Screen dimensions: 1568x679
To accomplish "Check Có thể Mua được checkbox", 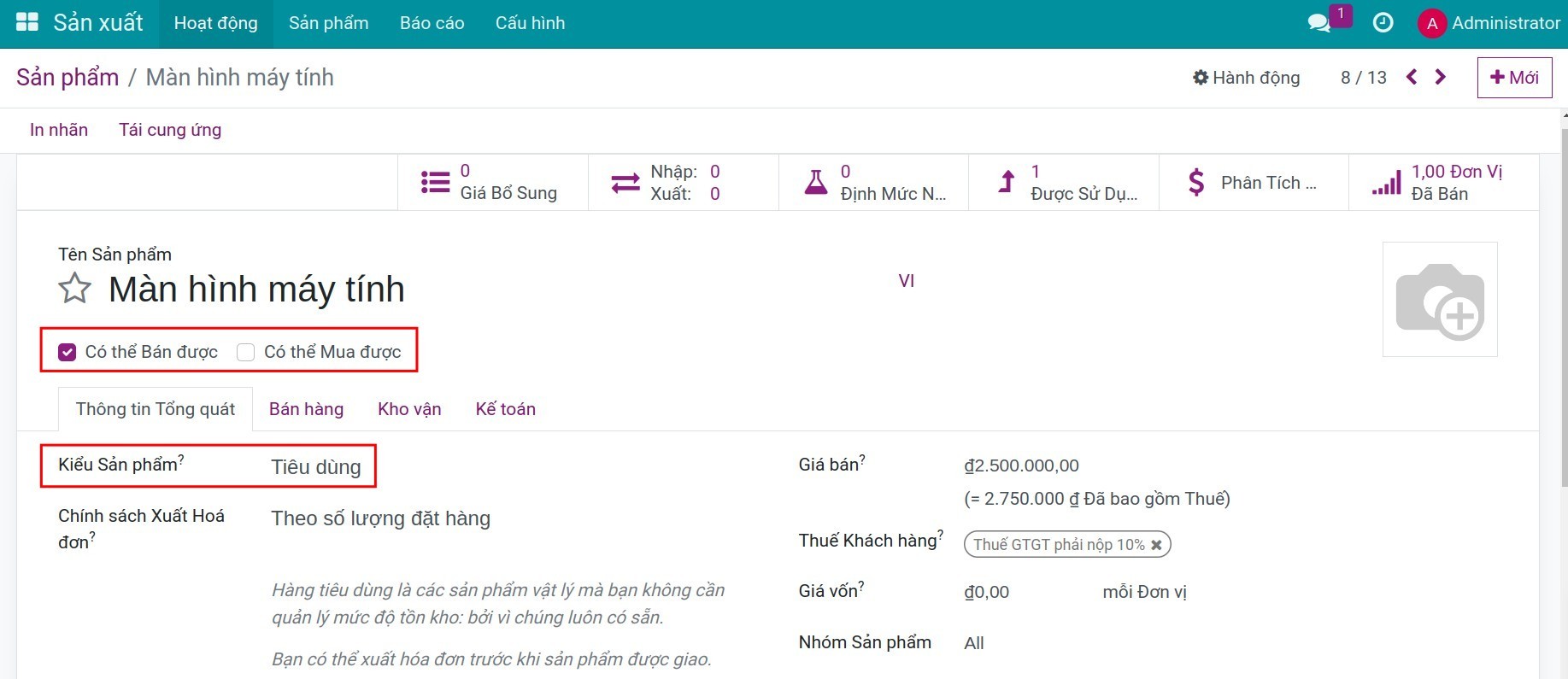I will pyautogui.click(x=246, y=352).
